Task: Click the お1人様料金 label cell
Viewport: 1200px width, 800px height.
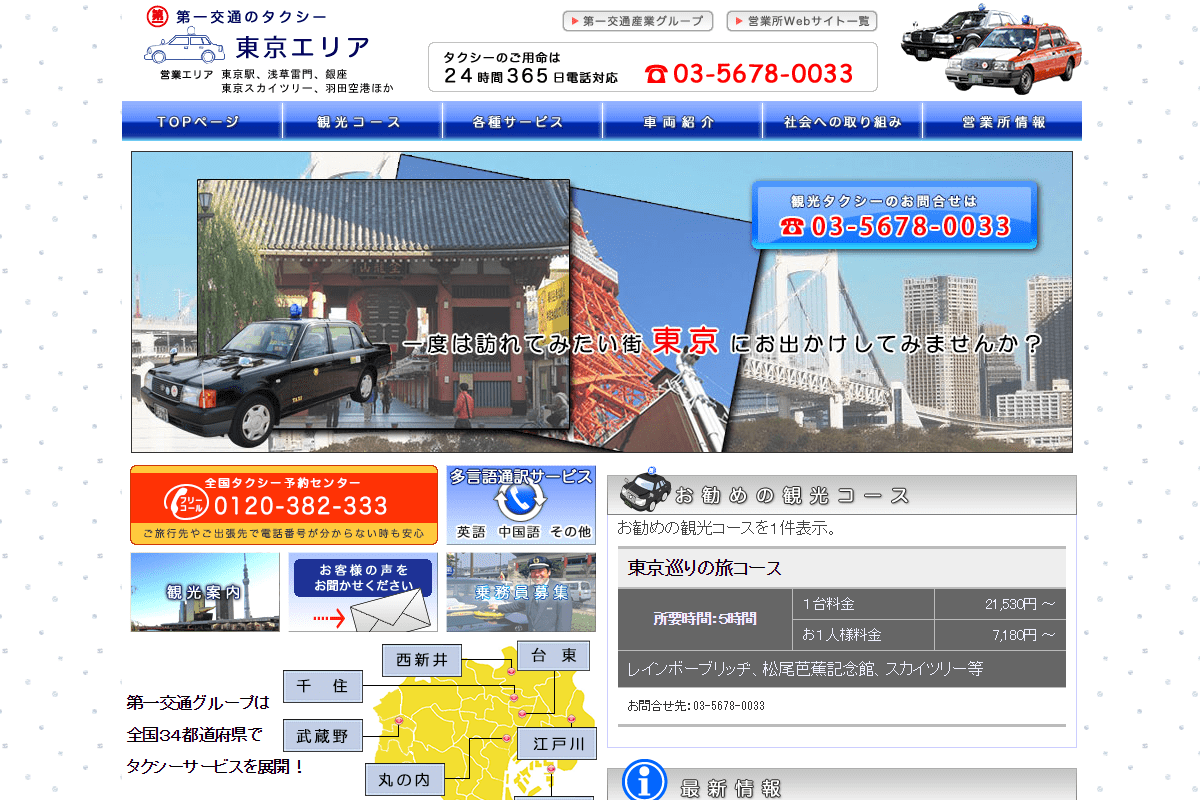Action: point(864,635)
